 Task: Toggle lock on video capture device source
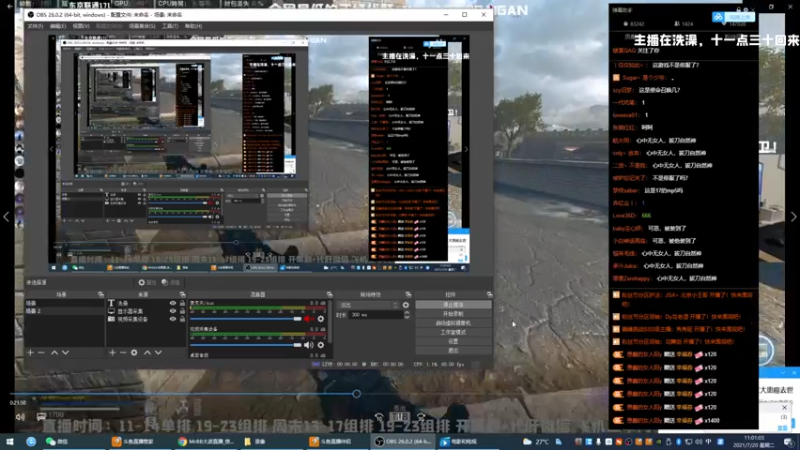click(x=182, y=319)
